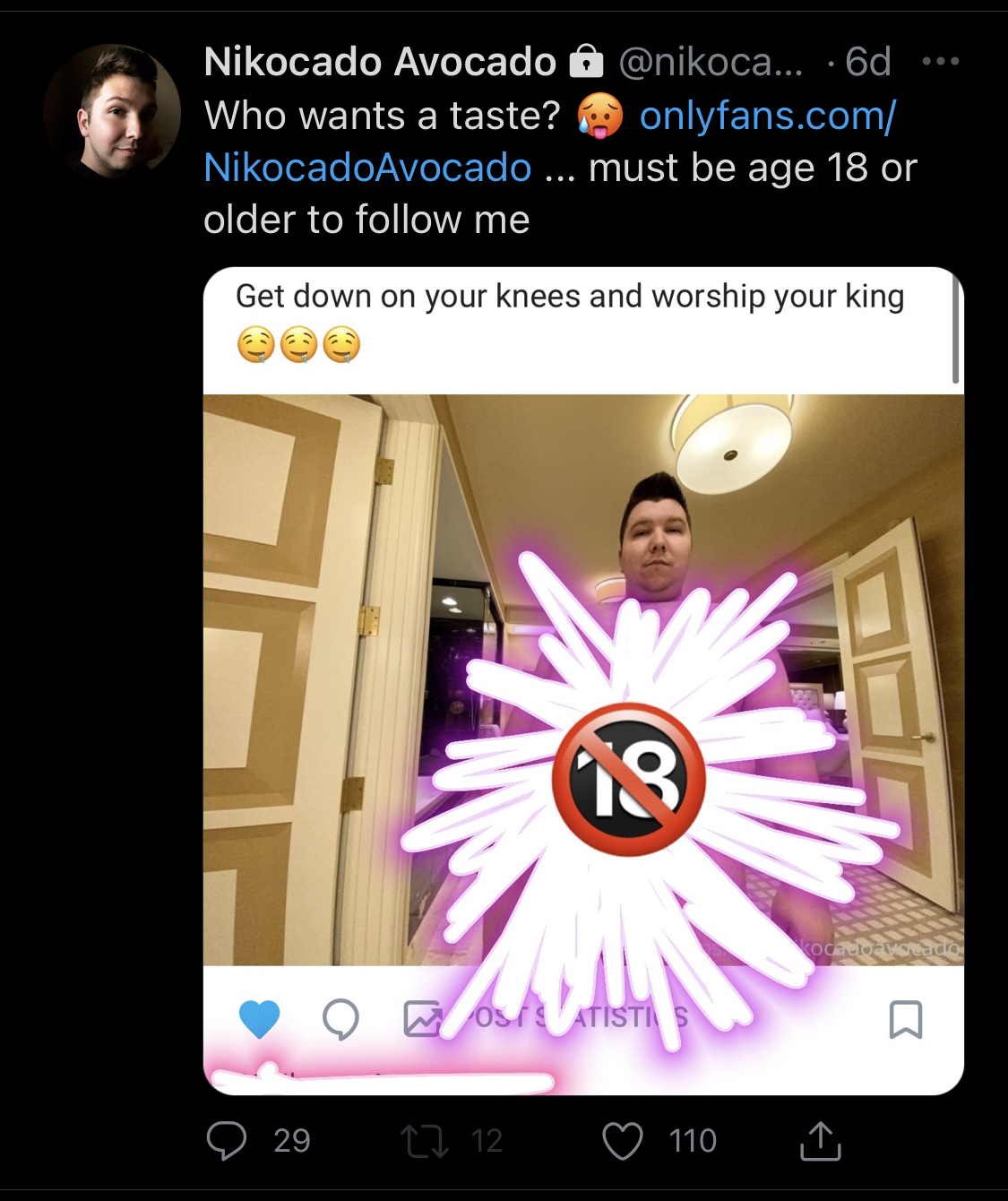
Task: Toggle the bookmark icon in embedded post
Action: (905, 1019)
